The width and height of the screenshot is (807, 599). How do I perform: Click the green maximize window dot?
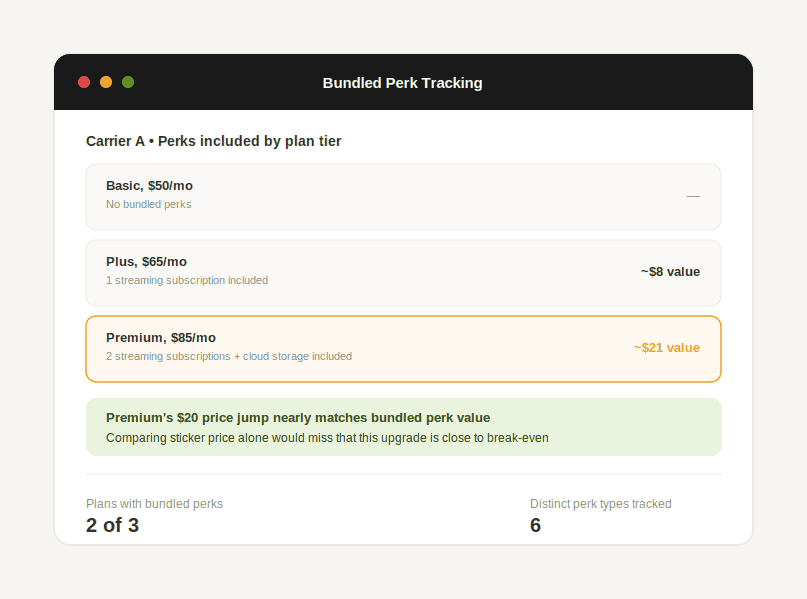click(128, 82)
